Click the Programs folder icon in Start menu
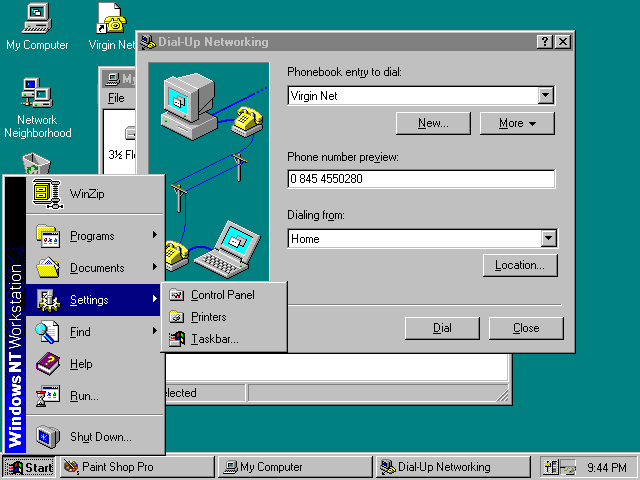This screenshot has height=480, width=640. pos(48,236)
